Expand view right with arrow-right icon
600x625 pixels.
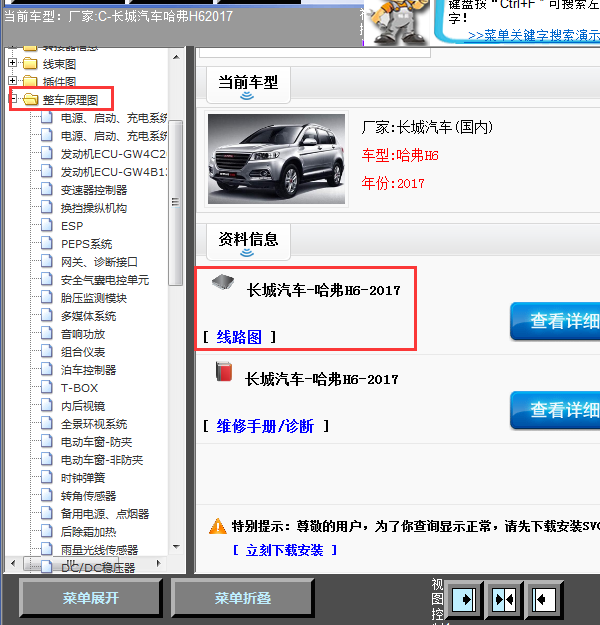[x=463, y=599]
